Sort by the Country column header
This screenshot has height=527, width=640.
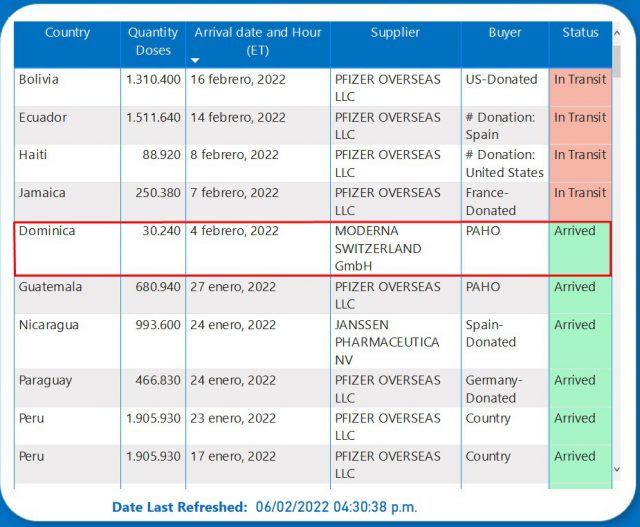67,33
